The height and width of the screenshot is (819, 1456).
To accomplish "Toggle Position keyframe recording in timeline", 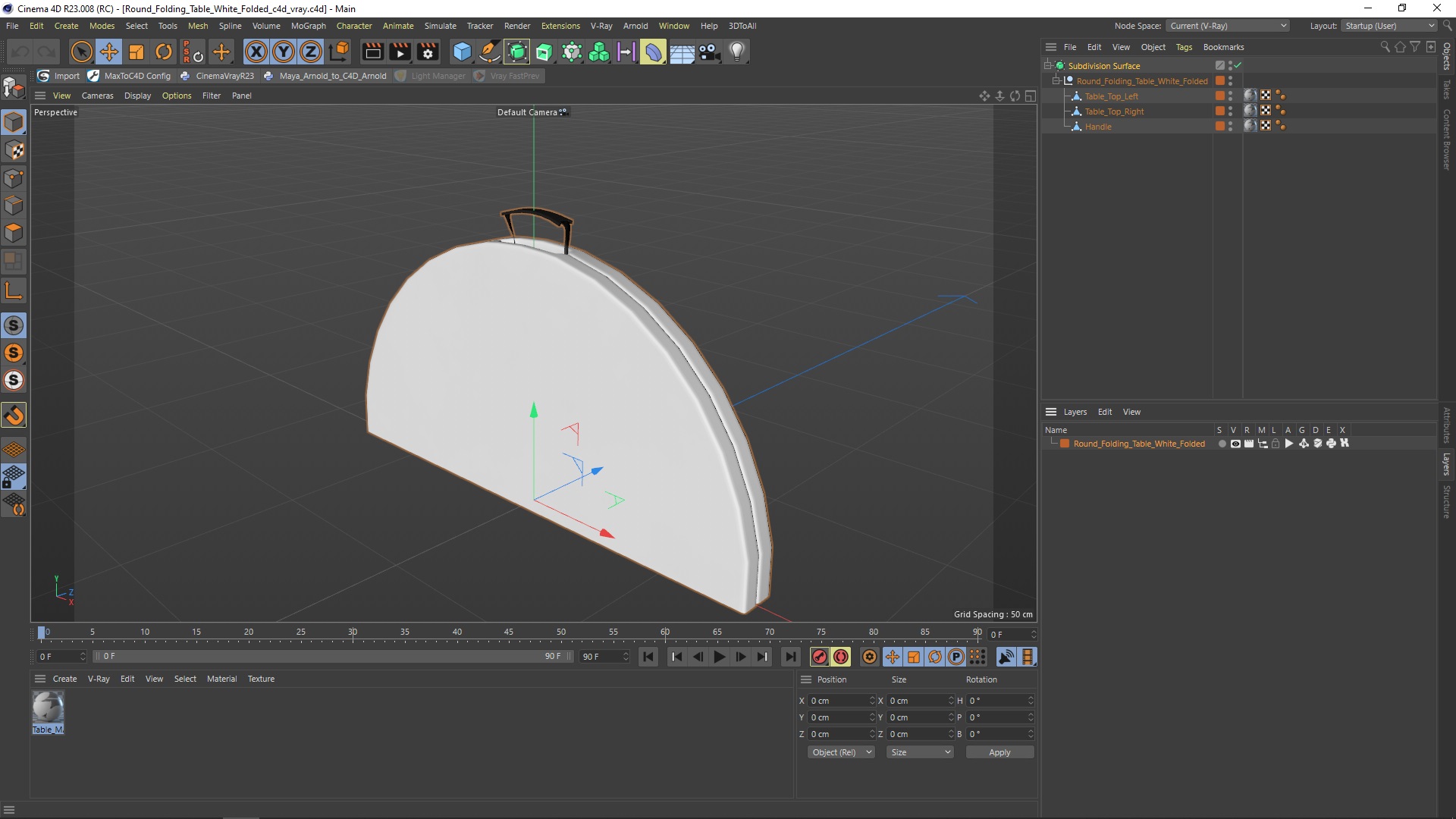I will point(893,657).
